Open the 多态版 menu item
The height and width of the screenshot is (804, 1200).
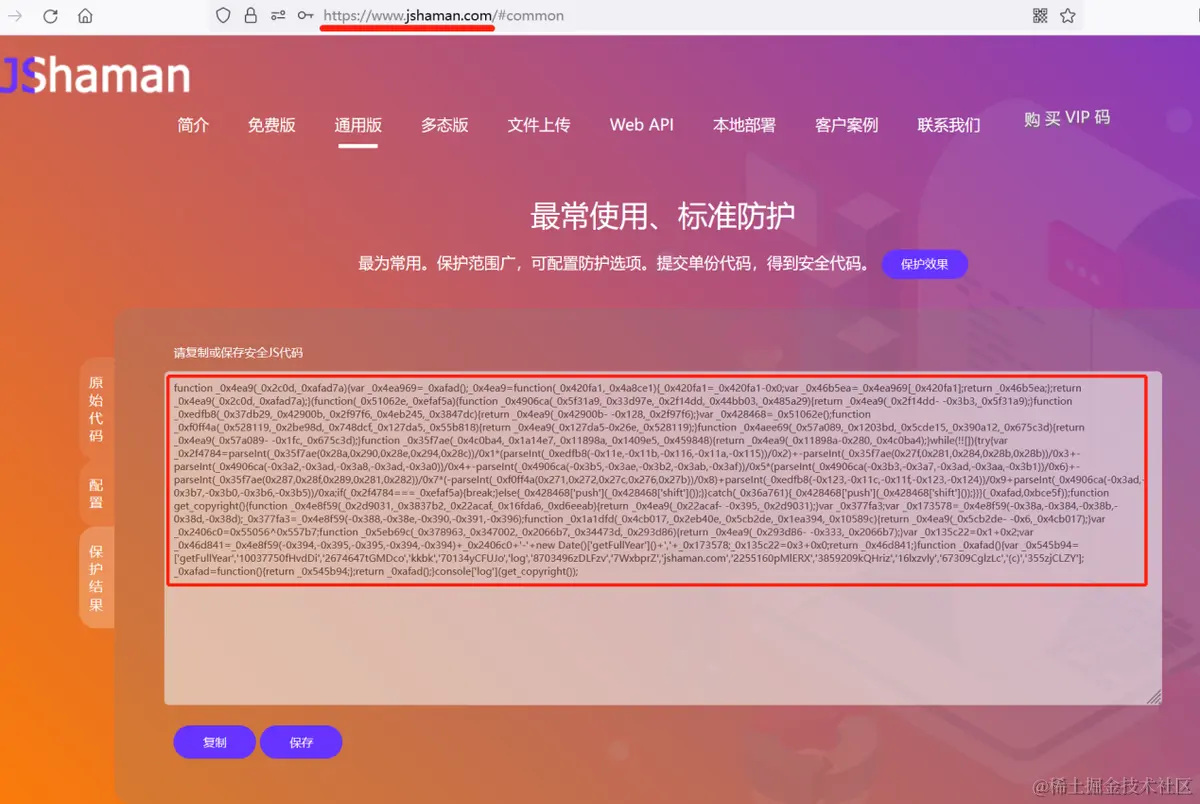pos(445,125)
